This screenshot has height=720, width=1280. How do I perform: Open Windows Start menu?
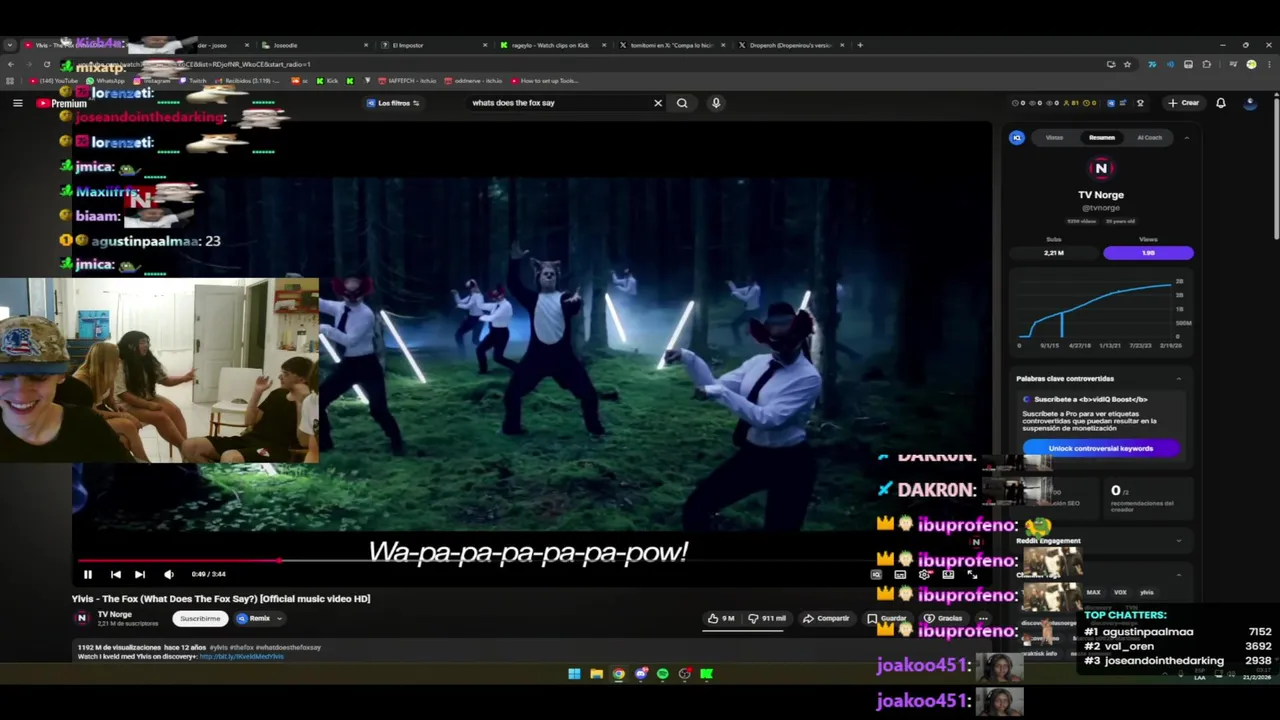574,674
